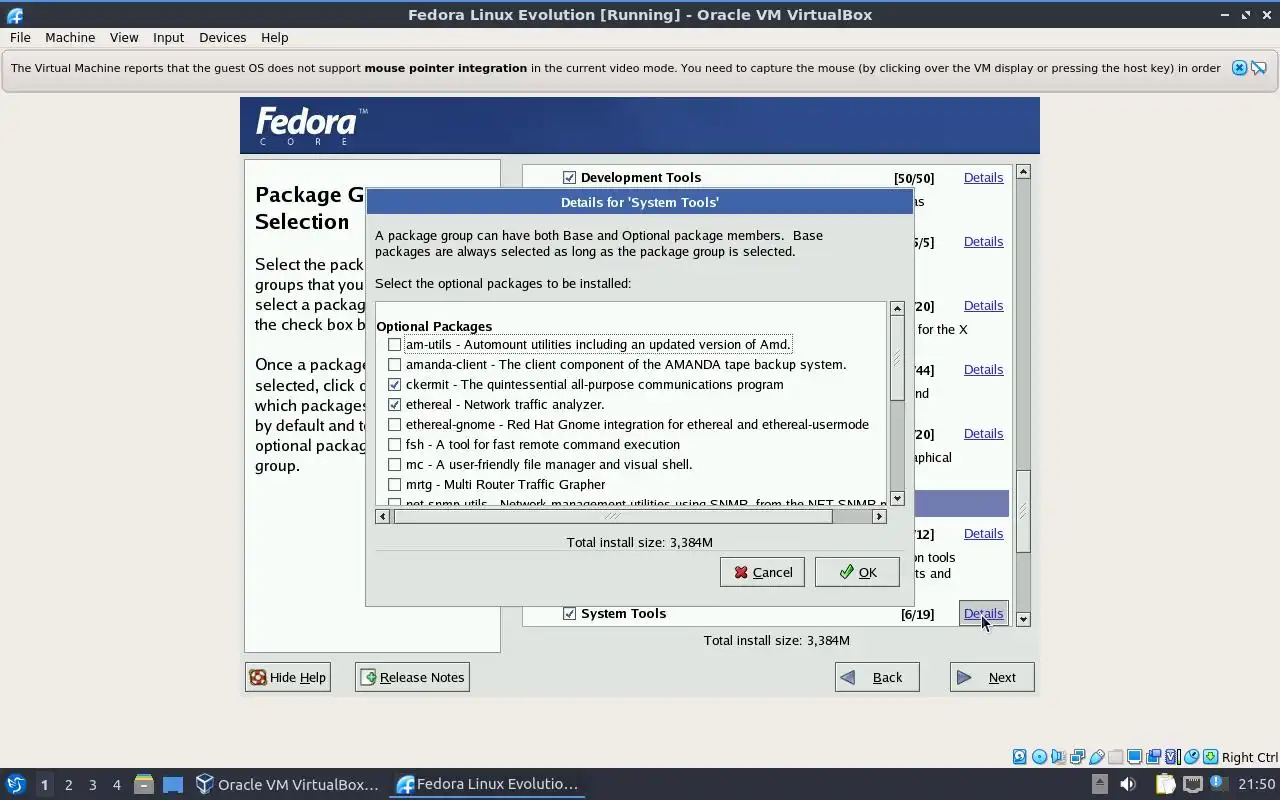Click the package group vertical scrollbar thumb
1280x800 pixels.
[x=1023, y=511]
